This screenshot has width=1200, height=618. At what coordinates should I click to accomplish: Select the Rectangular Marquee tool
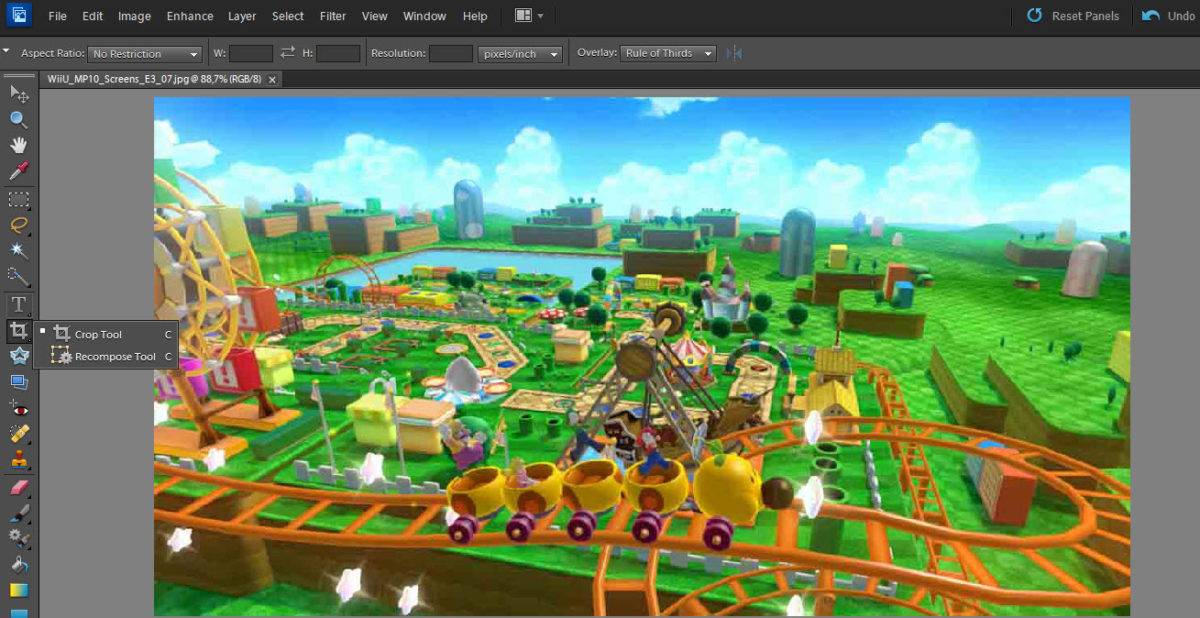click(19, 199)
